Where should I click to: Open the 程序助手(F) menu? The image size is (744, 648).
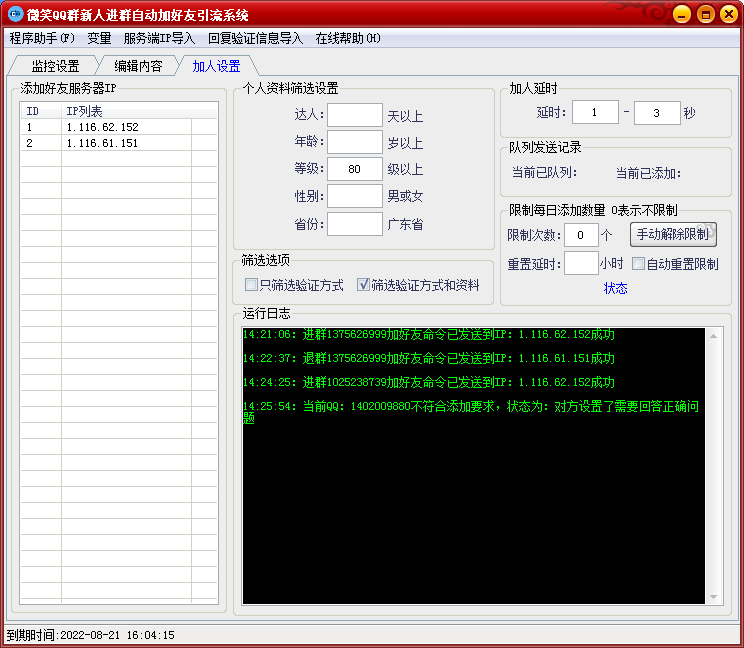(42, 38)
